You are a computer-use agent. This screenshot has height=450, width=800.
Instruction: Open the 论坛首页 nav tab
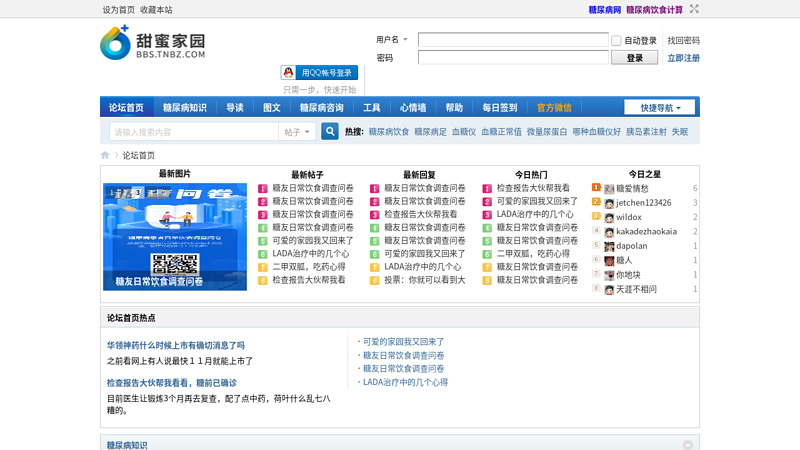(x=126, y=108)
